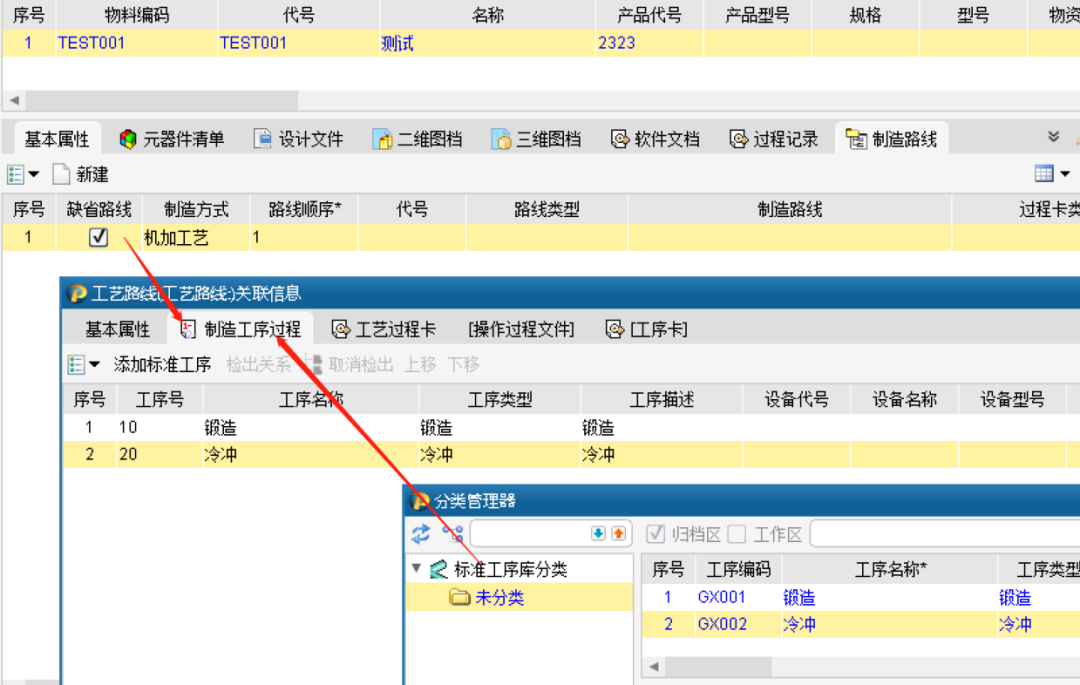The width and height of the screenshot is (1080, 685).
Task: Click the 工艺路线 window title icon
Action: (x=76, y=294)
